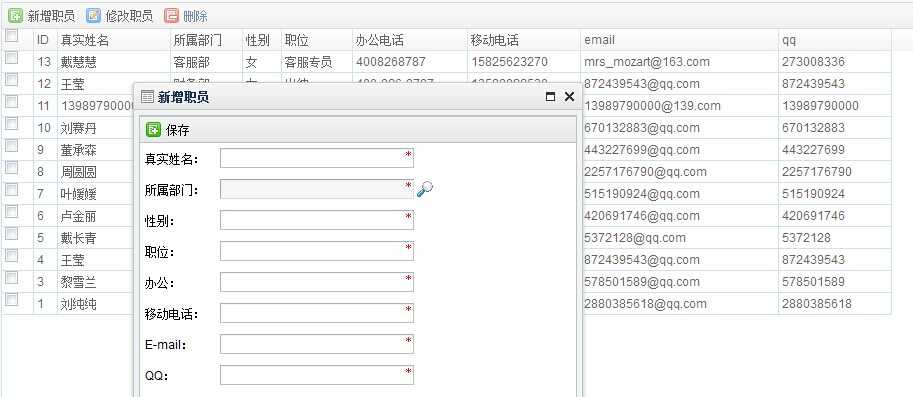This screenshot has height=397, width=913.
Task: Focus the QQ input field
Action: 317,375
